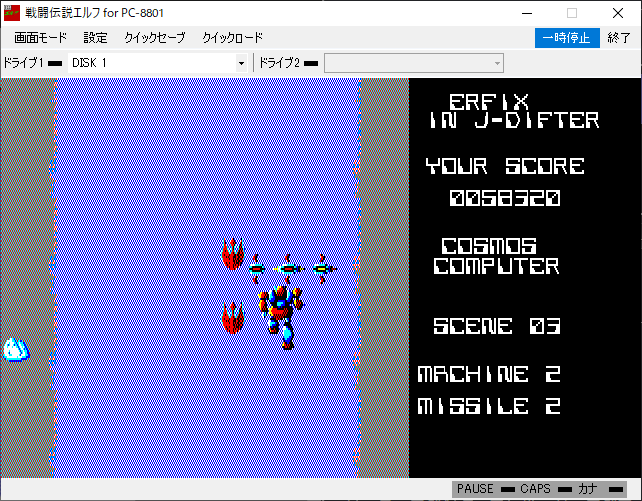The width and height of the screenshot is (642, 501).
Task: Click the 終了 exit button
Action: [618, 38]
